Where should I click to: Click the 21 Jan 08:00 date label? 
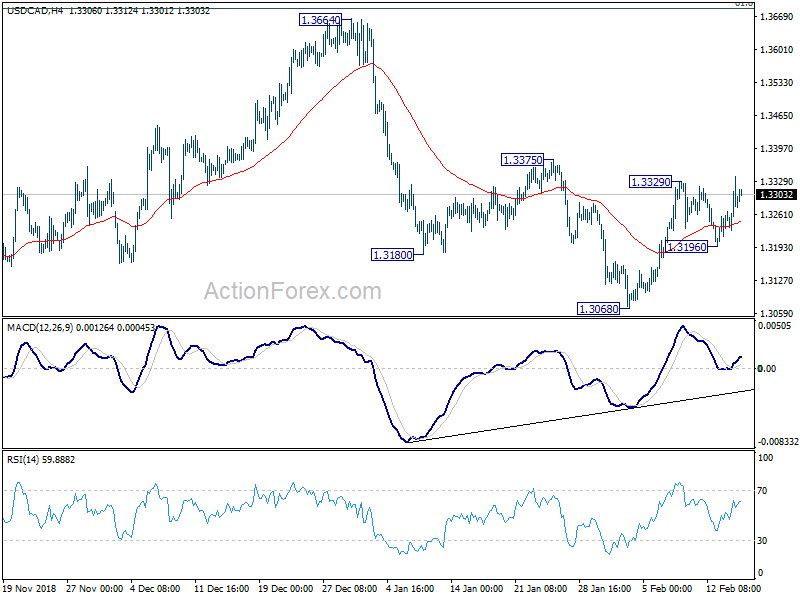click(540, 589)
